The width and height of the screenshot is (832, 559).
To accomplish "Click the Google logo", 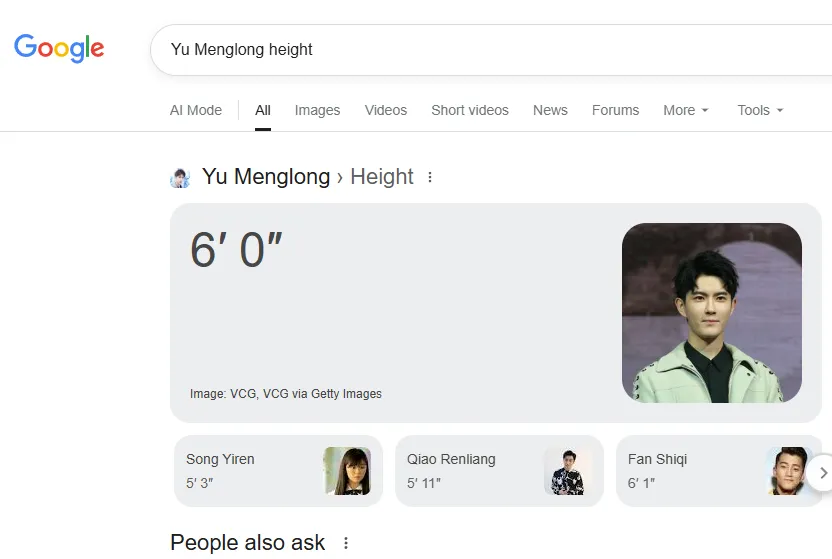I will [x=59, y=48].
